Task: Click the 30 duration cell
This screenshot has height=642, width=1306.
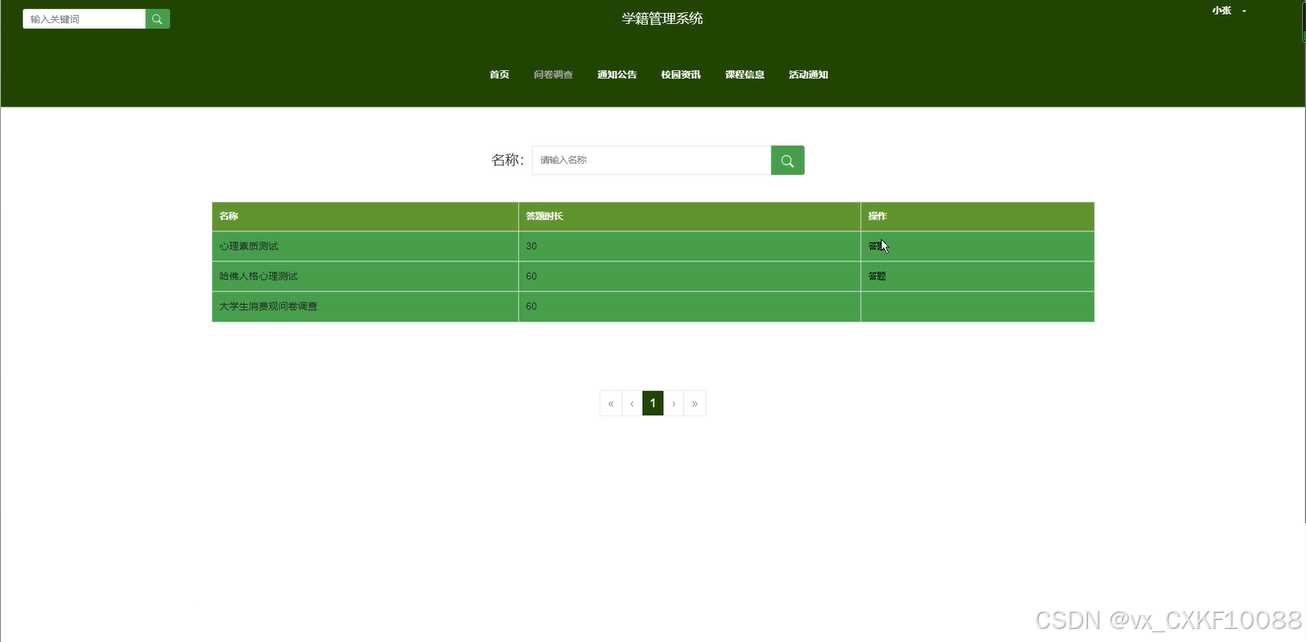Action: click(x=689, y=246)
